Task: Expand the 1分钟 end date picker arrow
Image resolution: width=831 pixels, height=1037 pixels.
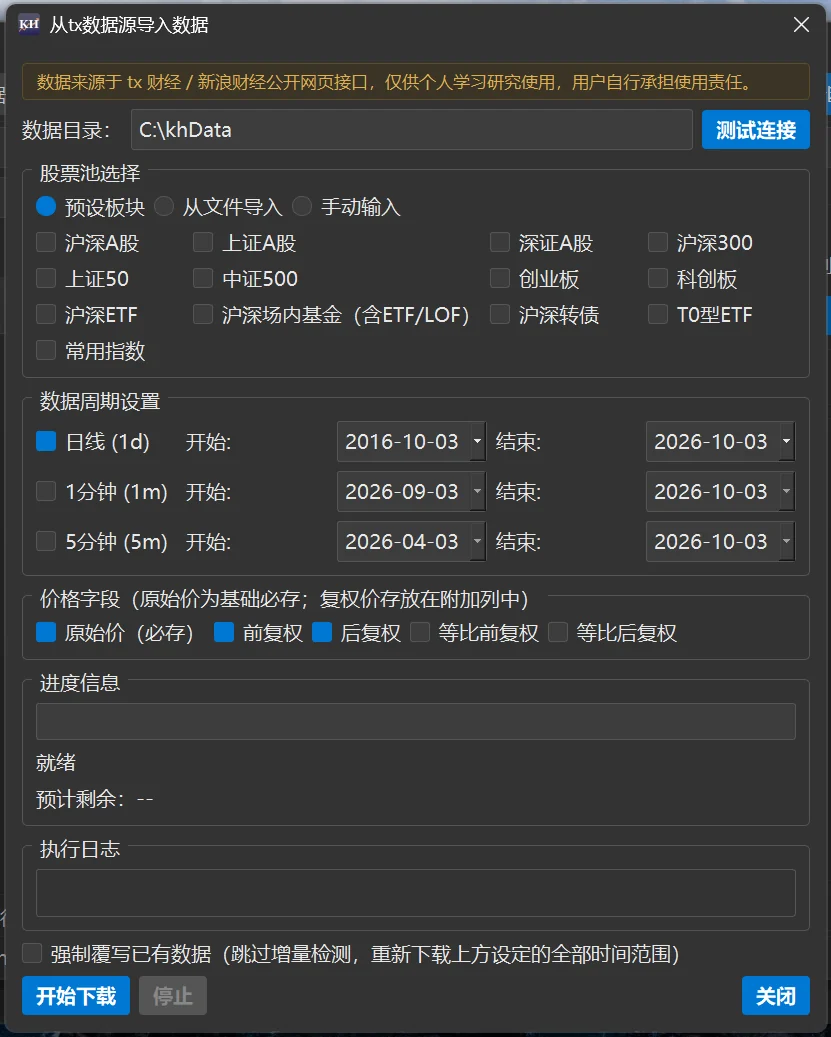Action: [x=786, y=491]
